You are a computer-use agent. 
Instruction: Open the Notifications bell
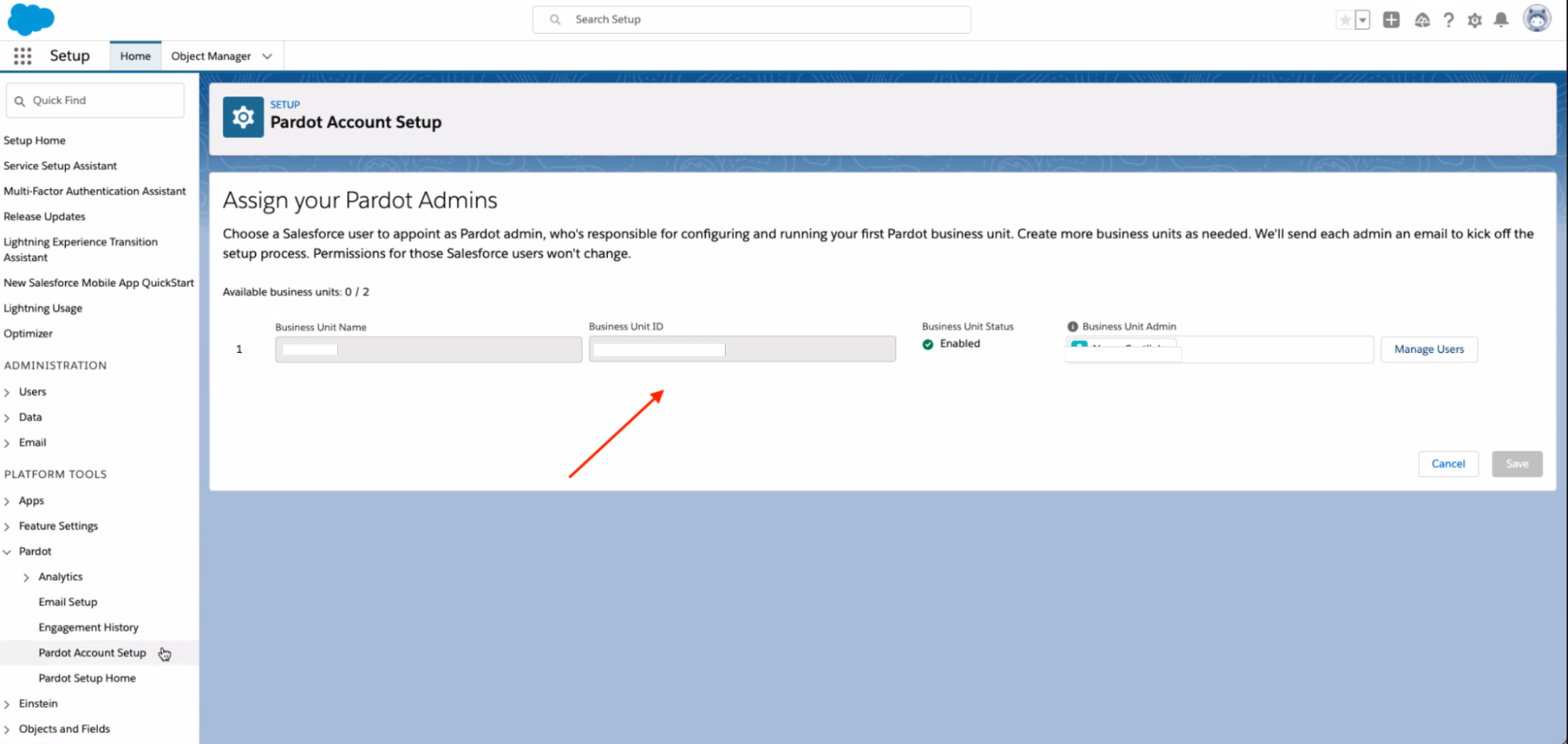[x=1501, y=20]
